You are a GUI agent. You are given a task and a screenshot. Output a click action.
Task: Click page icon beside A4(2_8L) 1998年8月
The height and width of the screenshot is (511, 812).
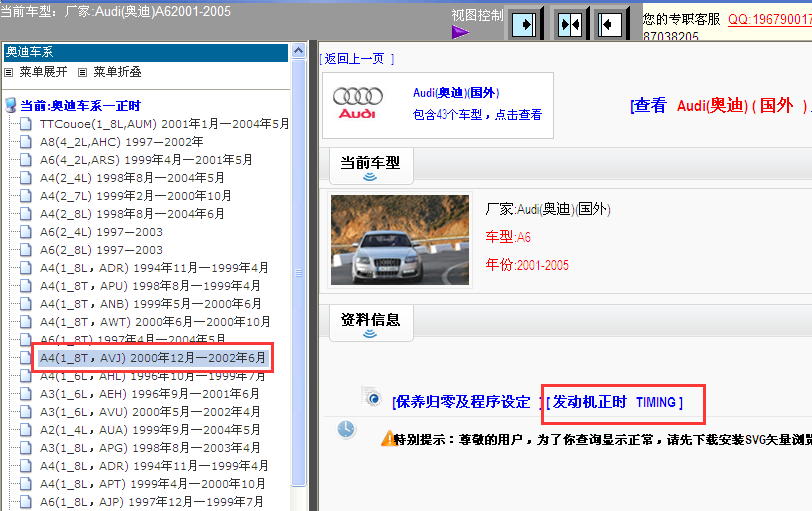point(25,213)
